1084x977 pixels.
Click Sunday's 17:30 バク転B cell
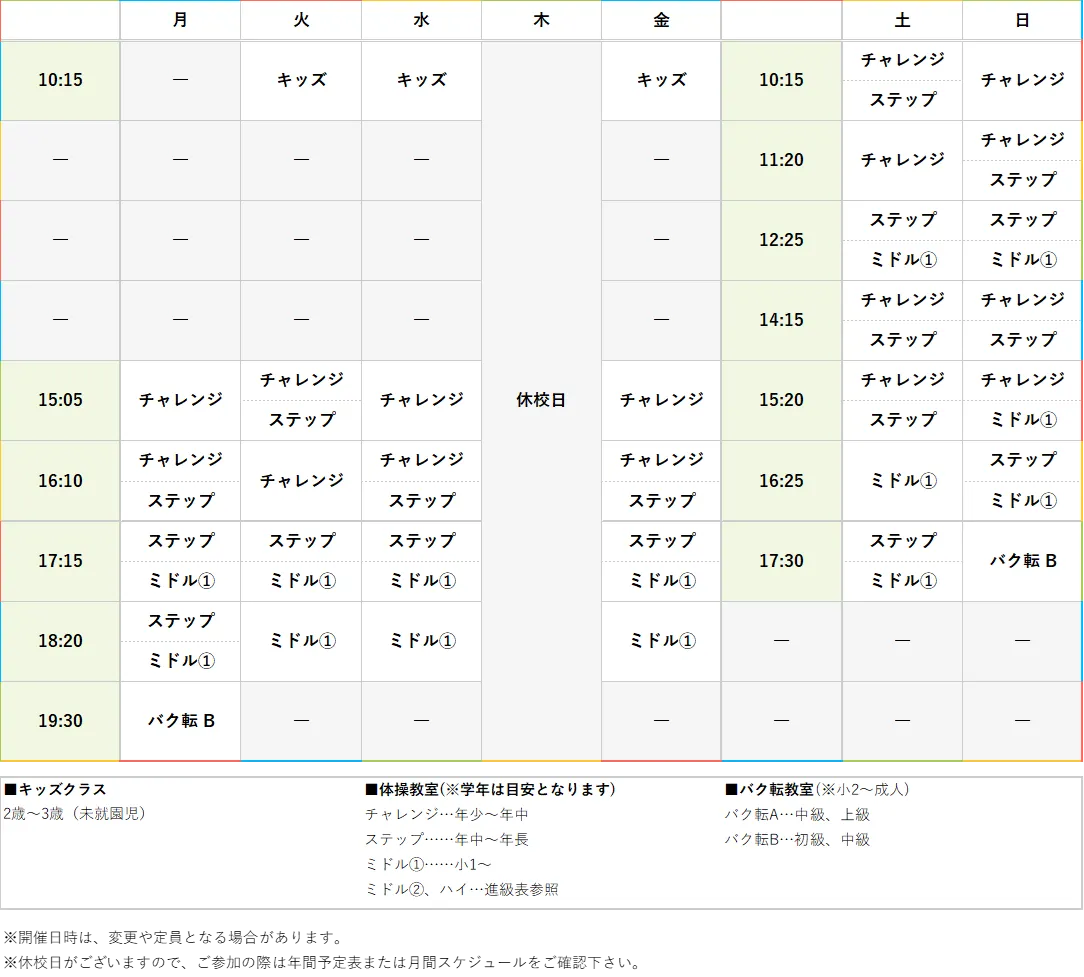(x=1022, y=561)
